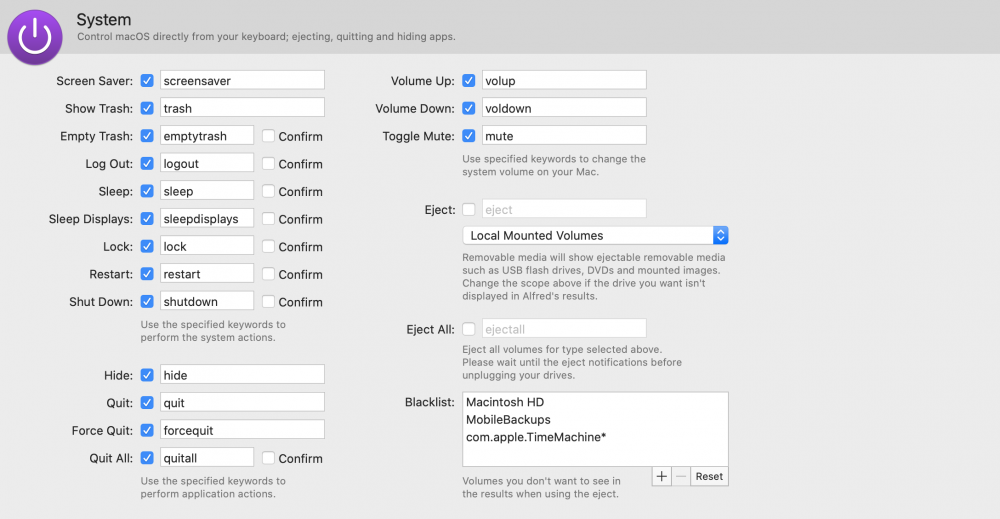Turn on the Eject All checkbox
1000x519 pixels.
469,328
